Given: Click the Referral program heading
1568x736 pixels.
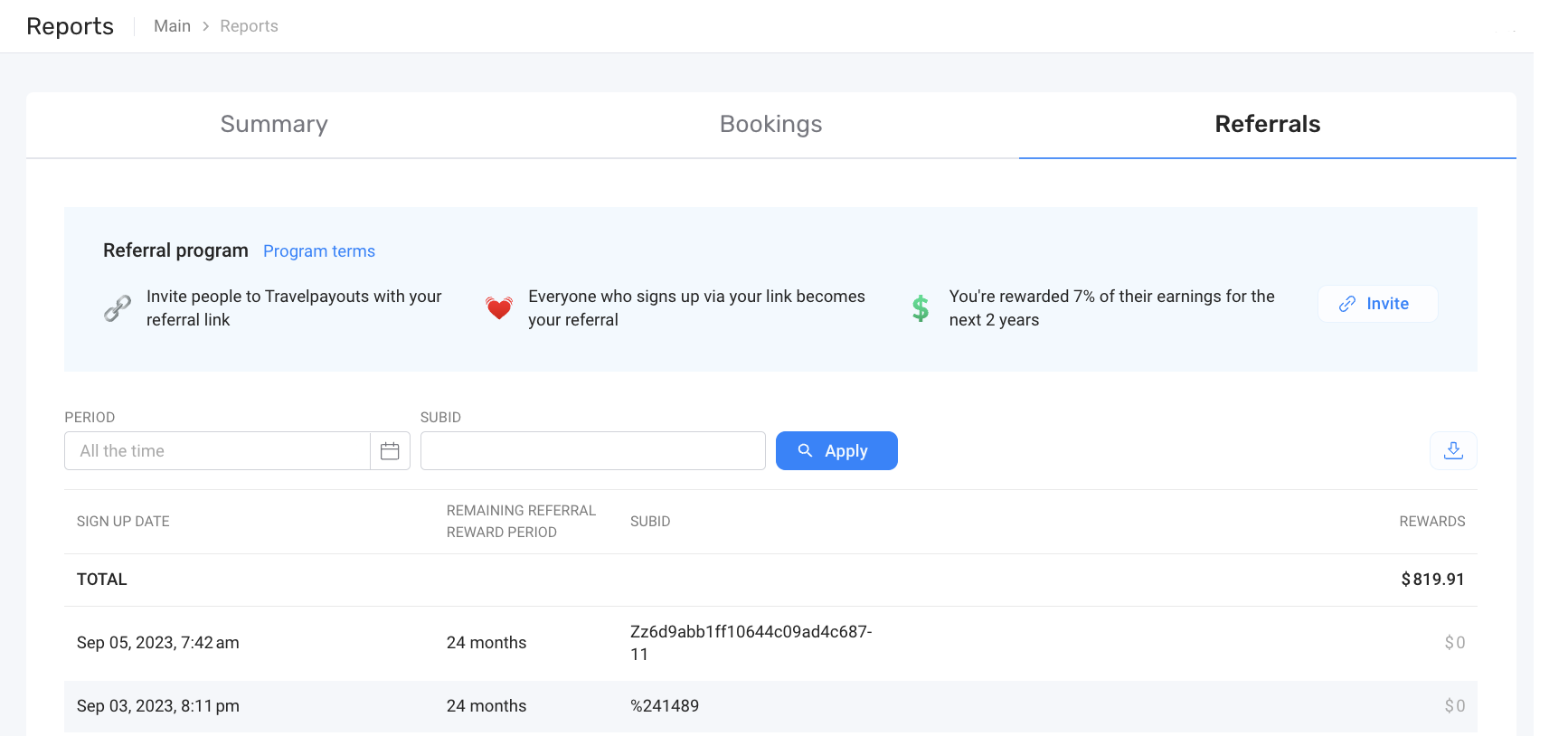Looking at the screenshot, I should (x=175, y=250).
